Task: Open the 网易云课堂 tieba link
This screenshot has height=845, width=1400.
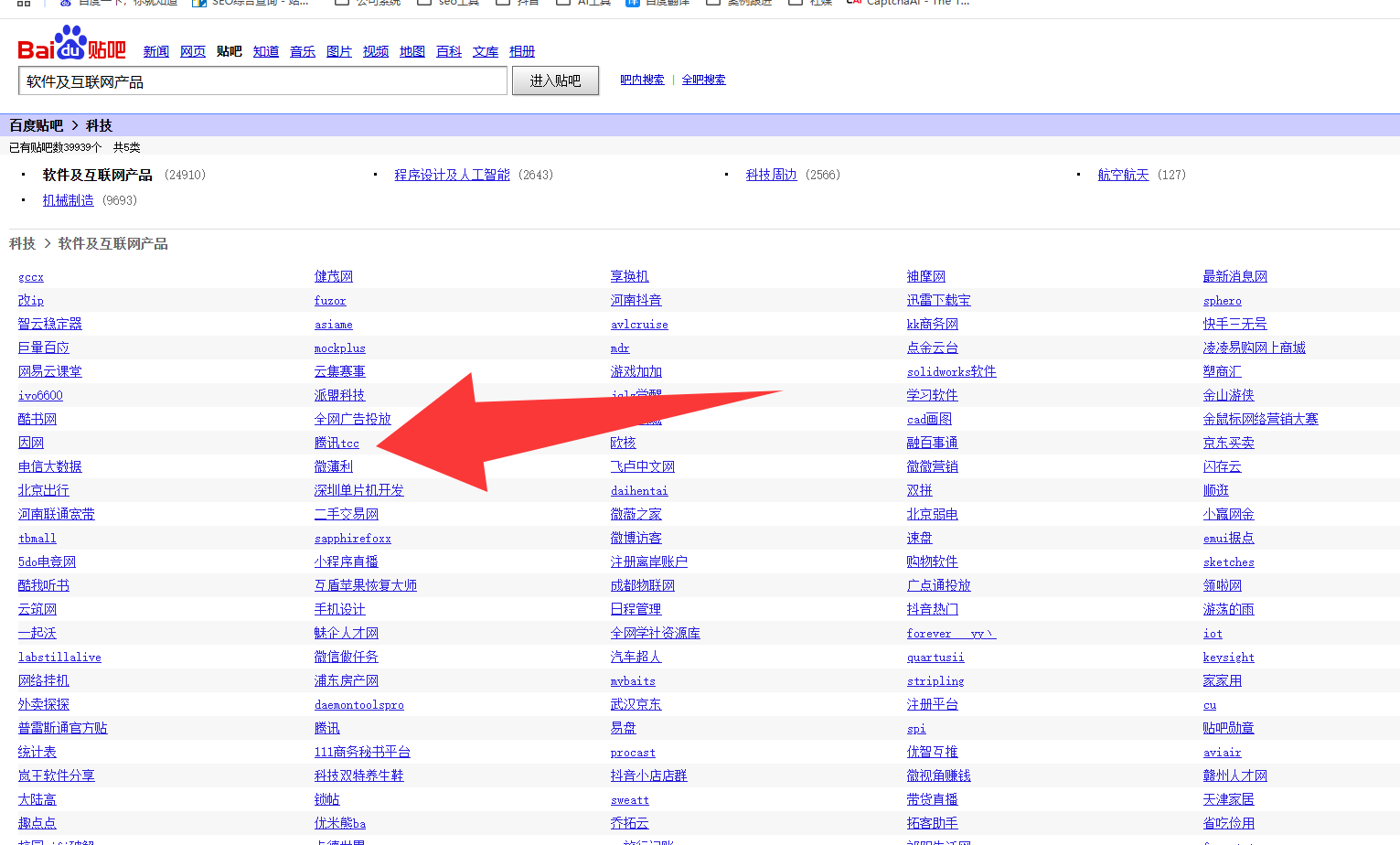Action: click(50, 371)
